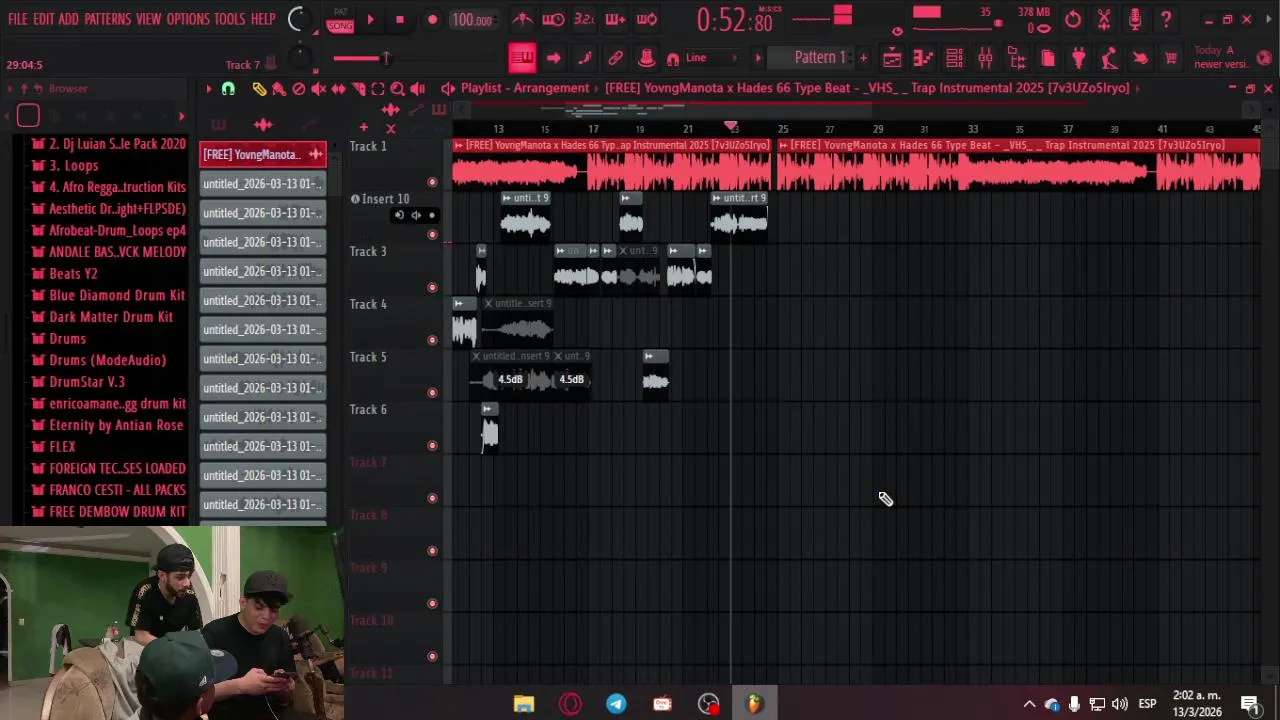This screenshot has height=720, width=1280.
Task: Open the TOOLS menu
Action: [229, 19]
